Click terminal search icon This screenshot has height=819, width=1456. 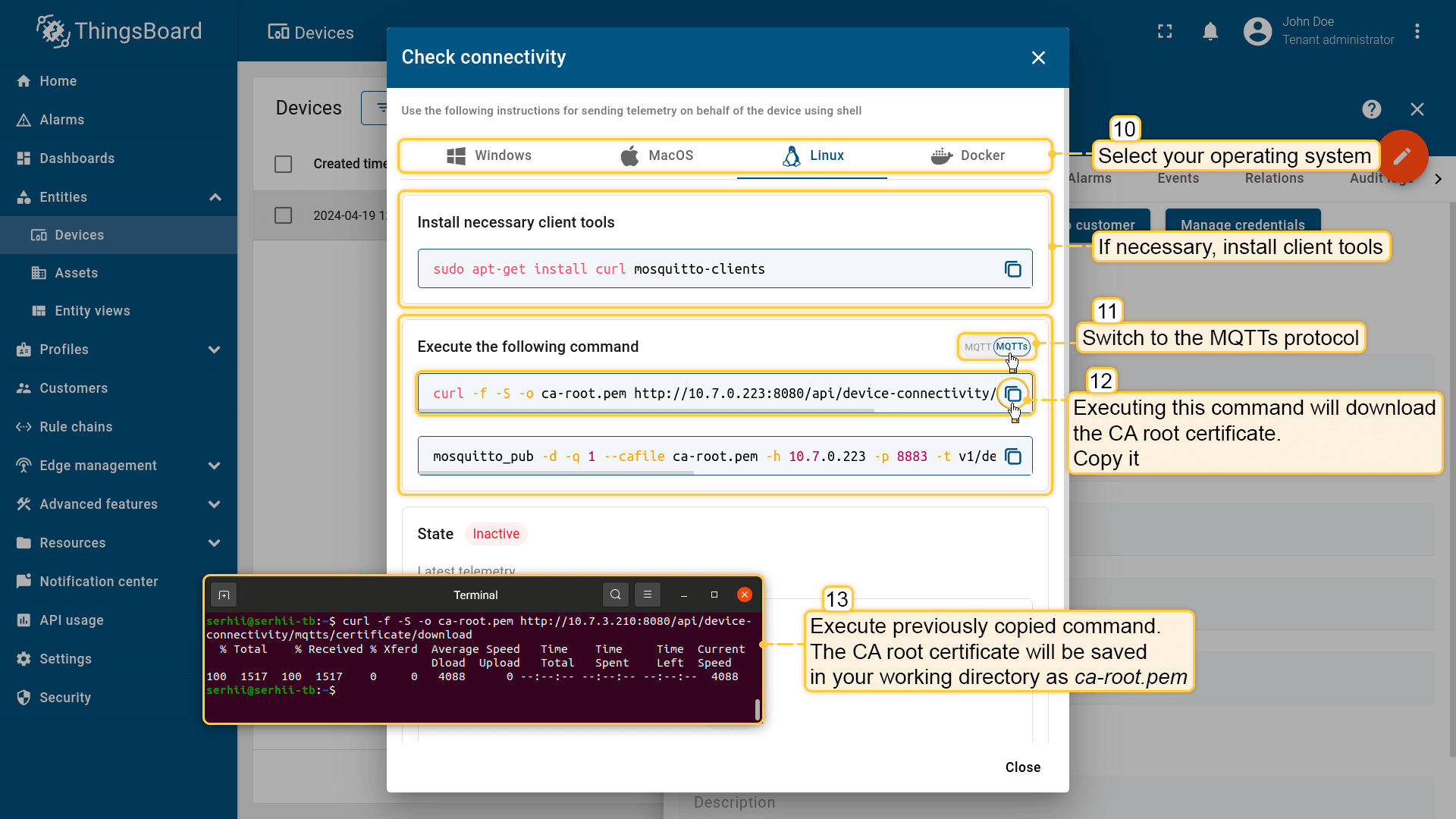tap(615, 595)
